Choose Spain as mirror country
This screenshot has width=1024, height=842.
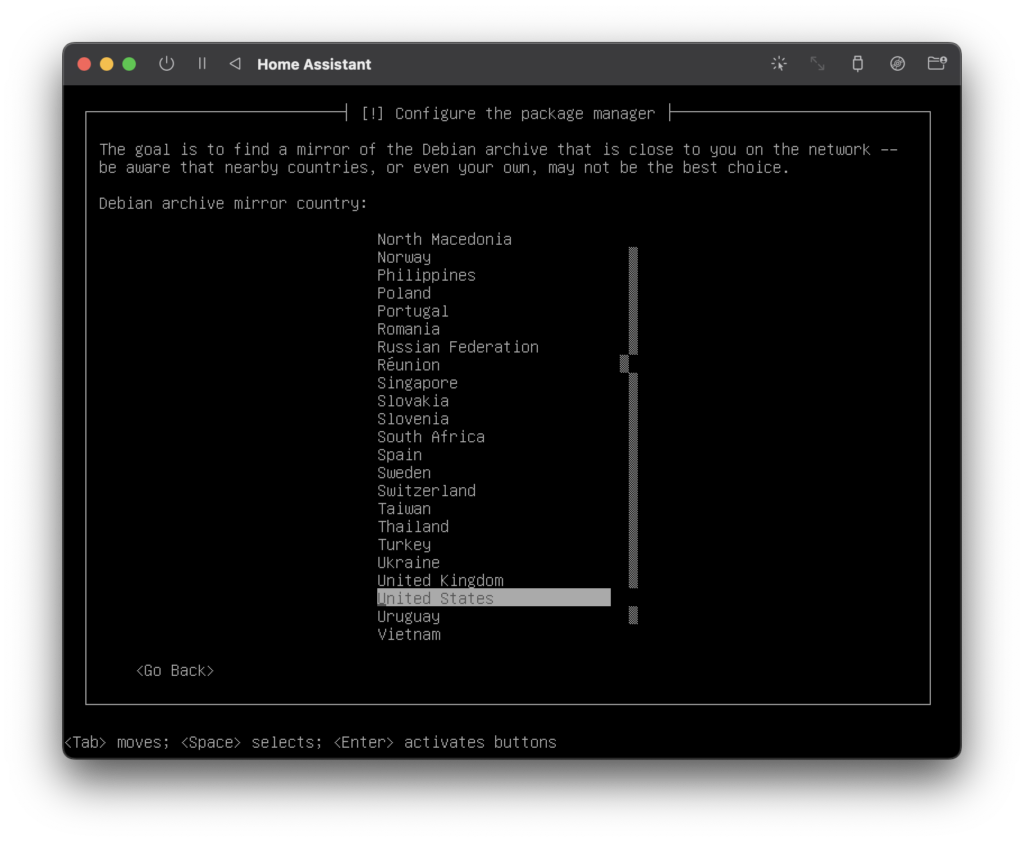point(399,455)
